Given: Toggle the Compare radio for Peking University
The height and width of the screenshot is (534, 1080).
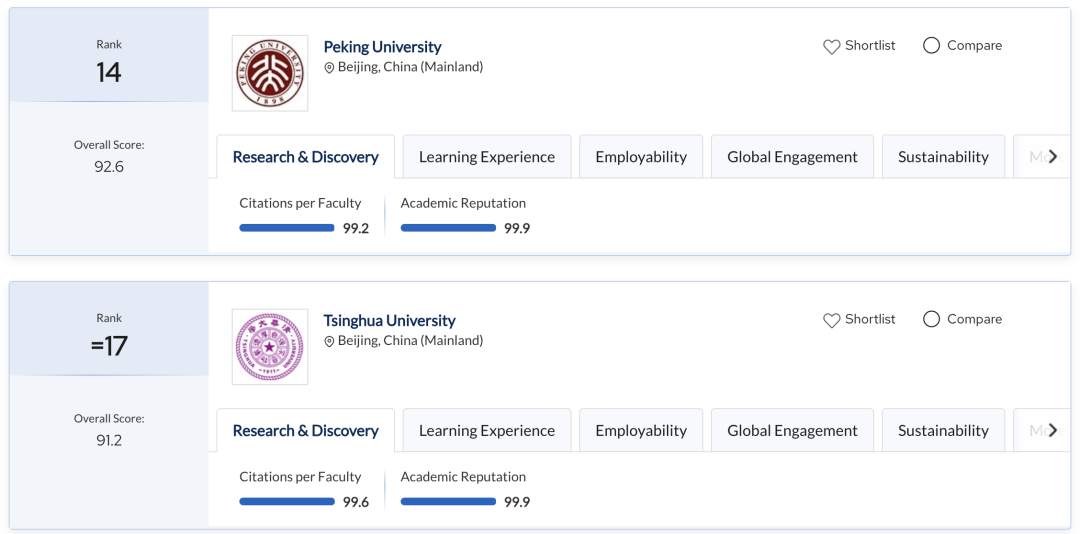Looking at the screenshot, I should pos(931,45).
